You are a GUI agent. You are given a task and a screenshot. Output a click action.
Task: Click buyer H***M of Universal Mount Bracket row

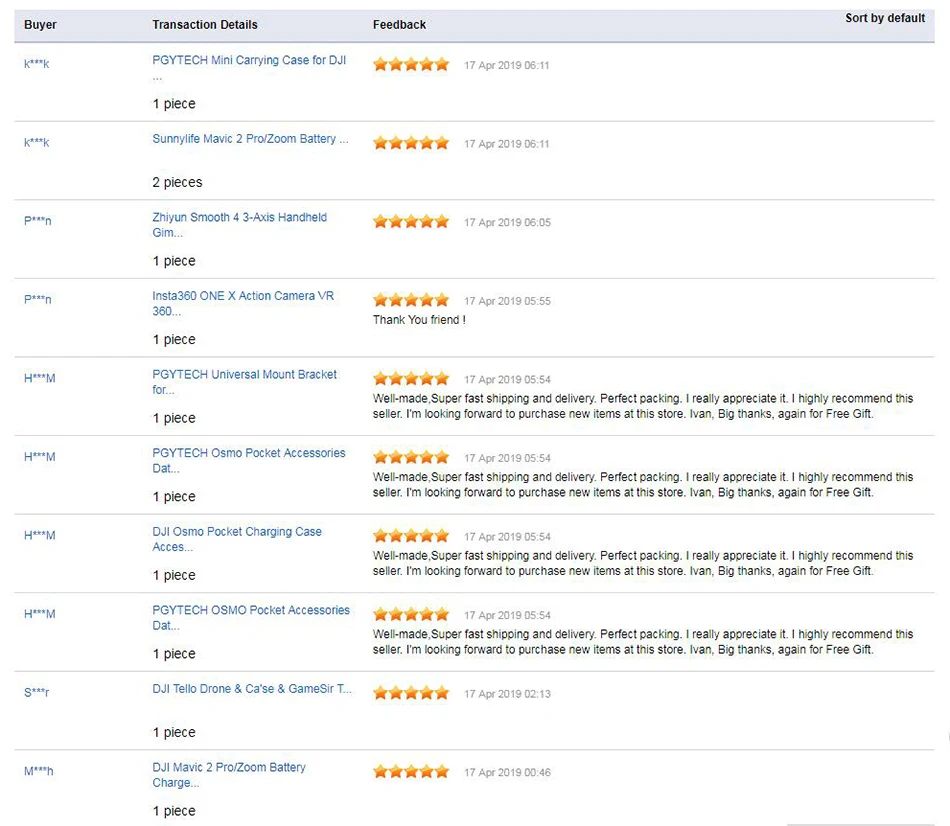point(39,378)
